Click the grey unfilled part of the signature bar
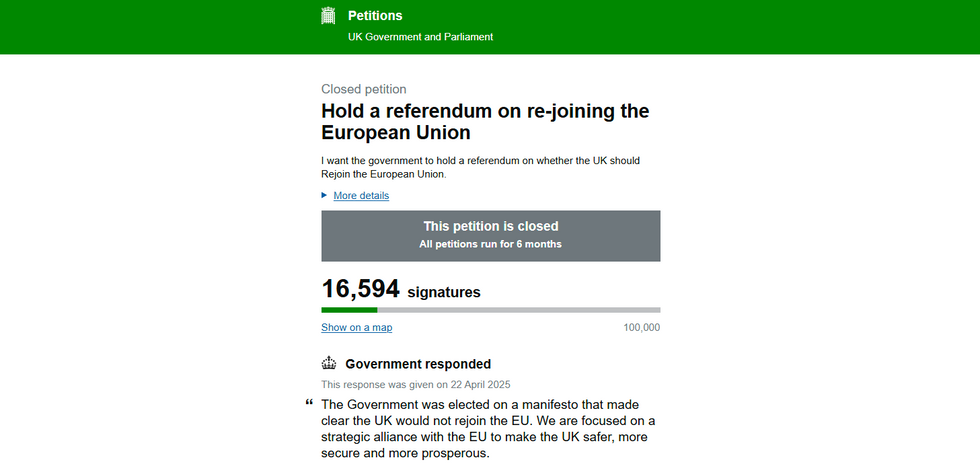 pyautogui.click(x=518, y=310)
